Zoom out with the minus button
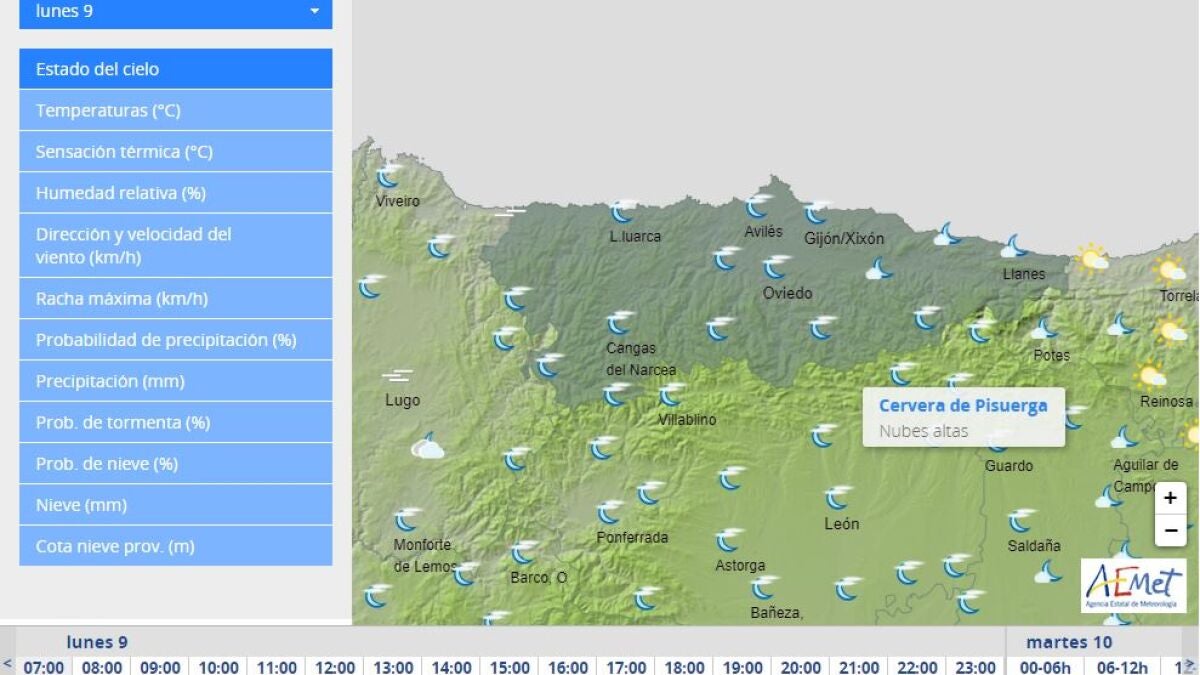This screenshot has width=1200, height=675. pos(1170,530)
